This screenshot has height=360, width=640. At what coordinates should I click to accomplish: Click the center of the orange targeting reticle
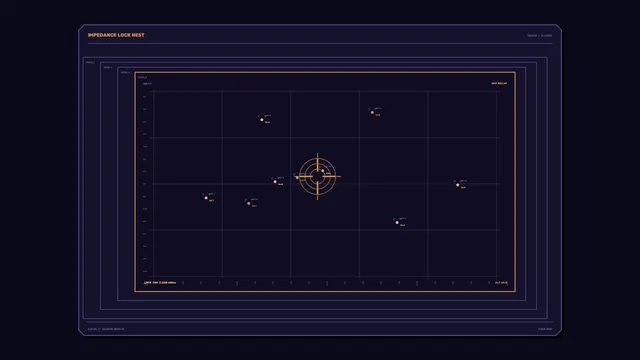(317, 176)
